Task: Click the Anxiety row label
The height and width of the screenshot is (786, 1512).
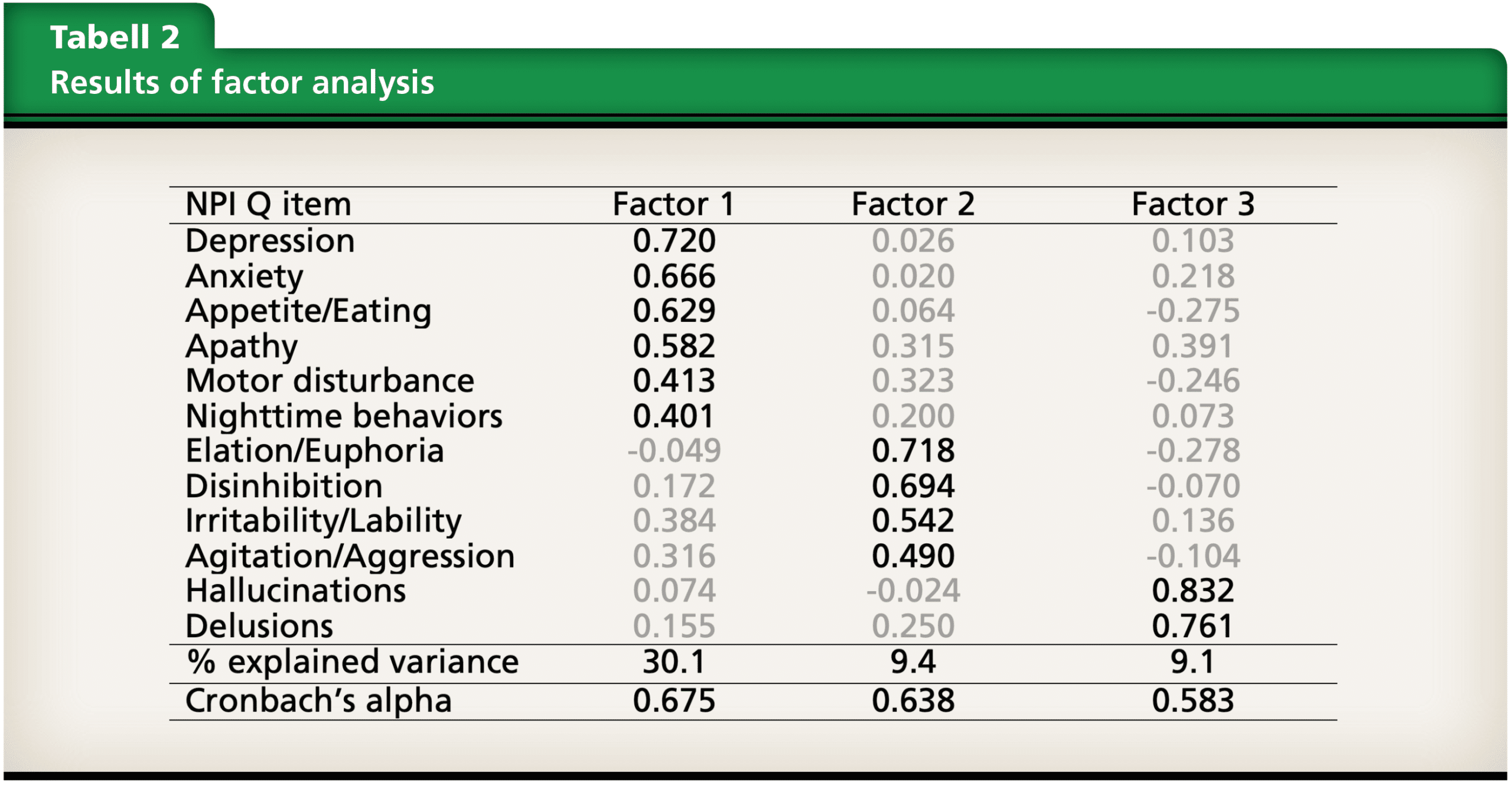Action: tap(244, 276)
